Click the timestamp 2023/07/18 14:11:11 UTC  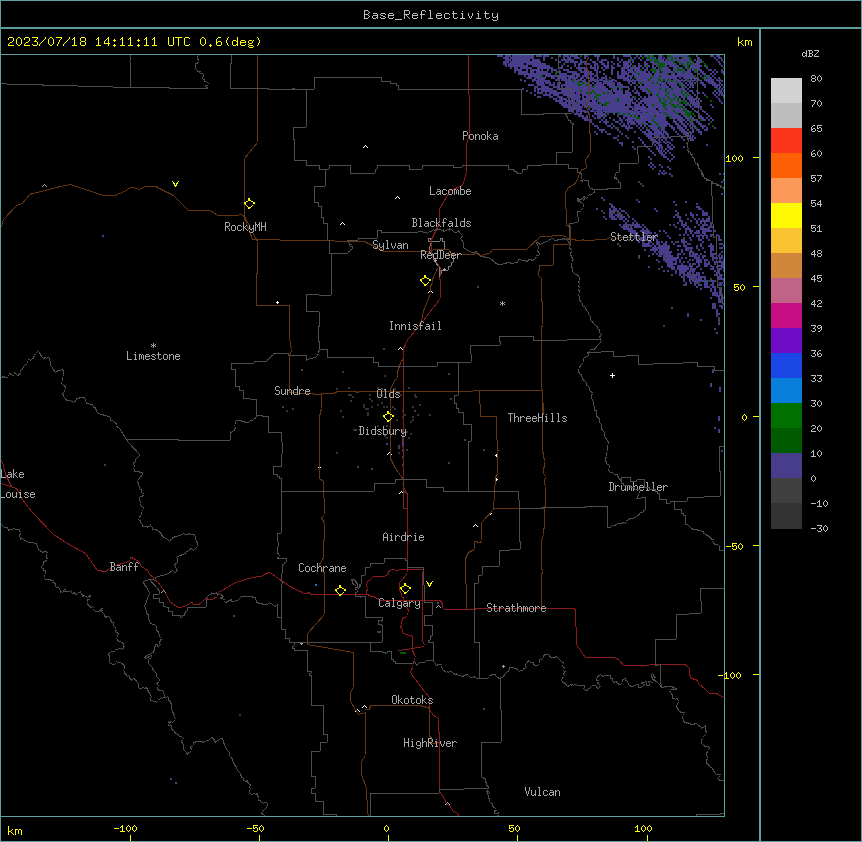coord(98,42)
